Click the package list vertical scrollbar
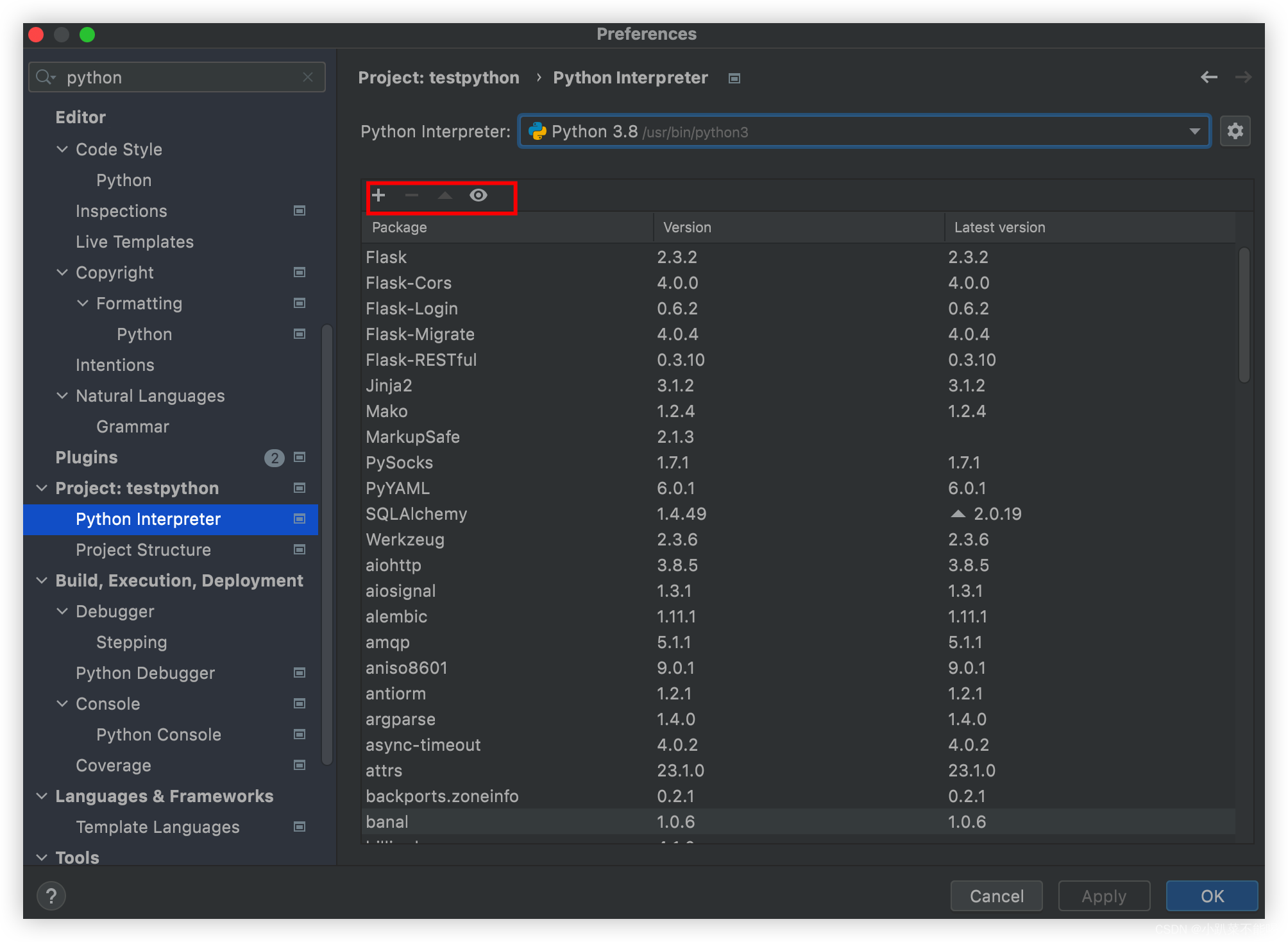 click(1244, 314)
